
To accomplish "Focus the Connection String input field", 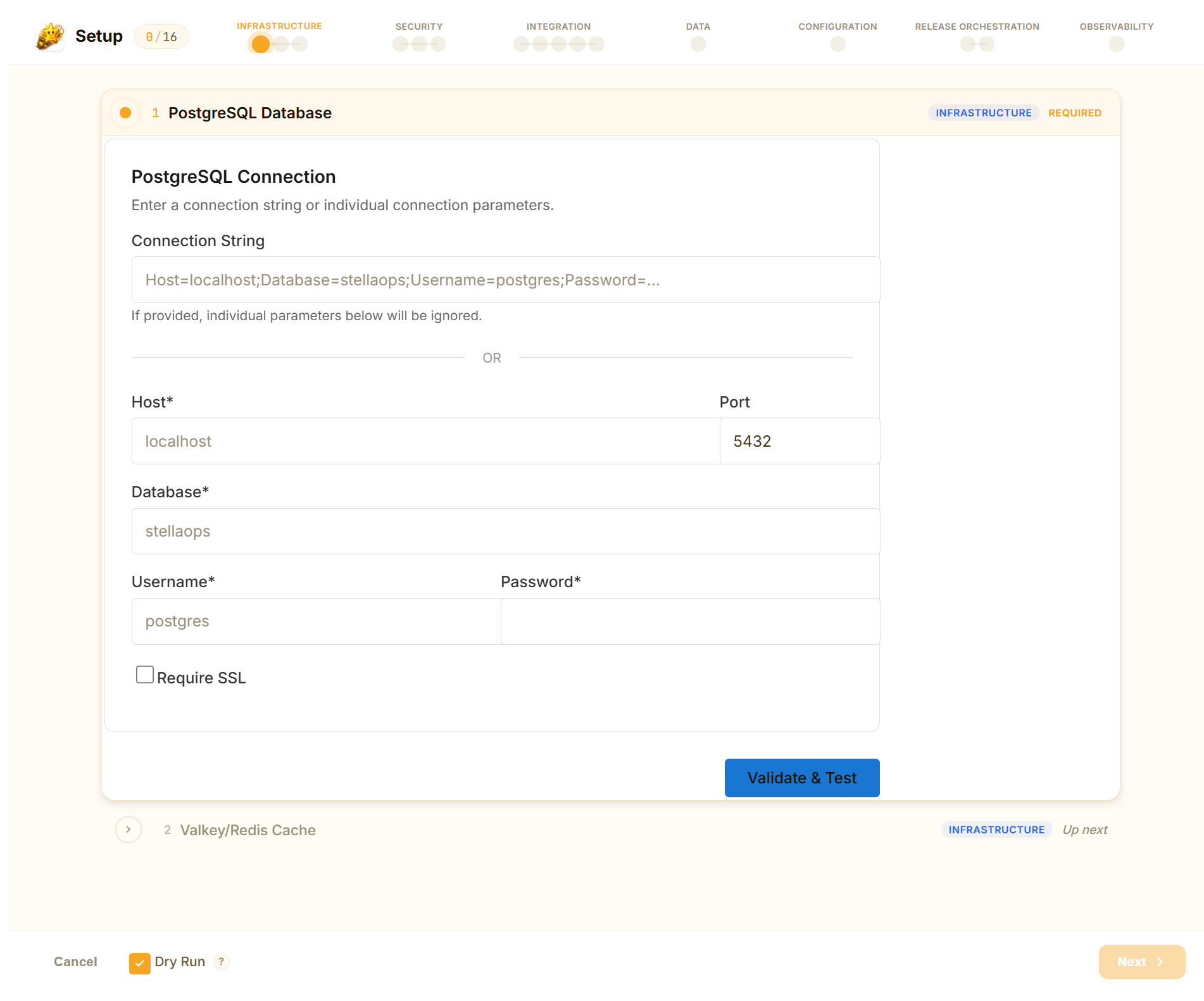I will point(505,280).
